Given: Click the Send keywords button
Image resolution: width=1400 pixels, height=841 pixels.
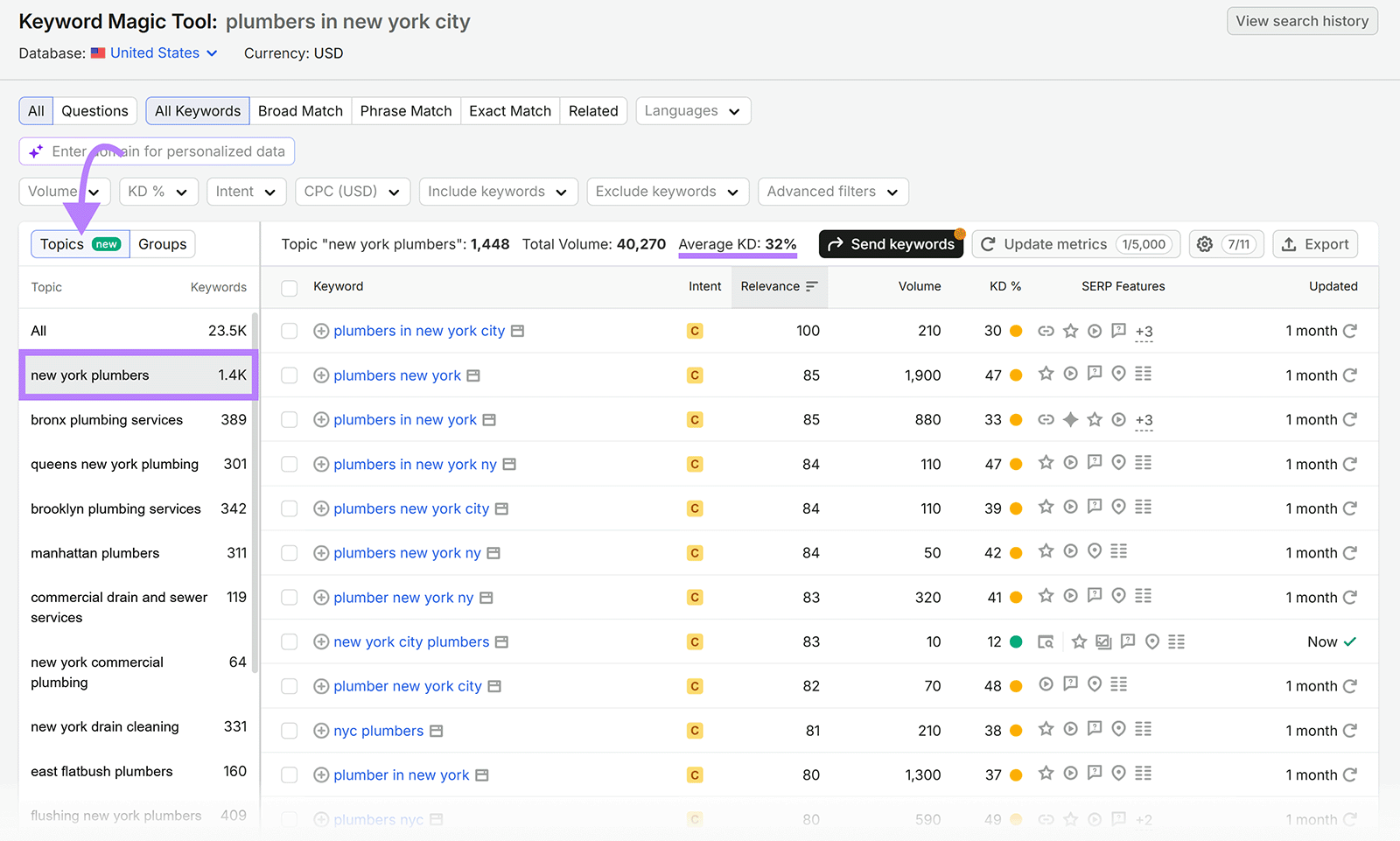Looking at the screenshot, I should [891, 244].
